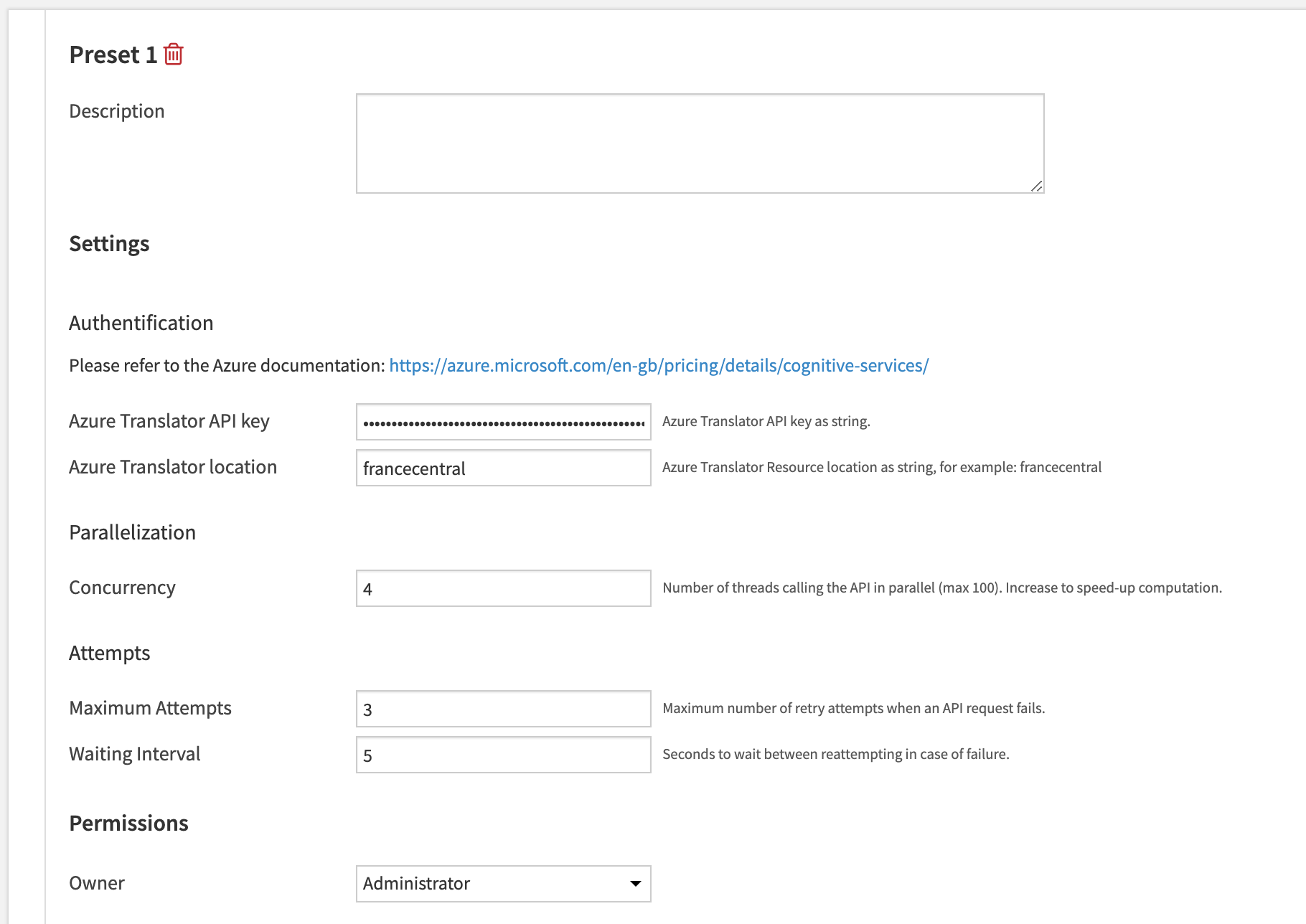Select the Maximum Attempts field showing 3
The image size is (1306, 924).
(502, 709)
